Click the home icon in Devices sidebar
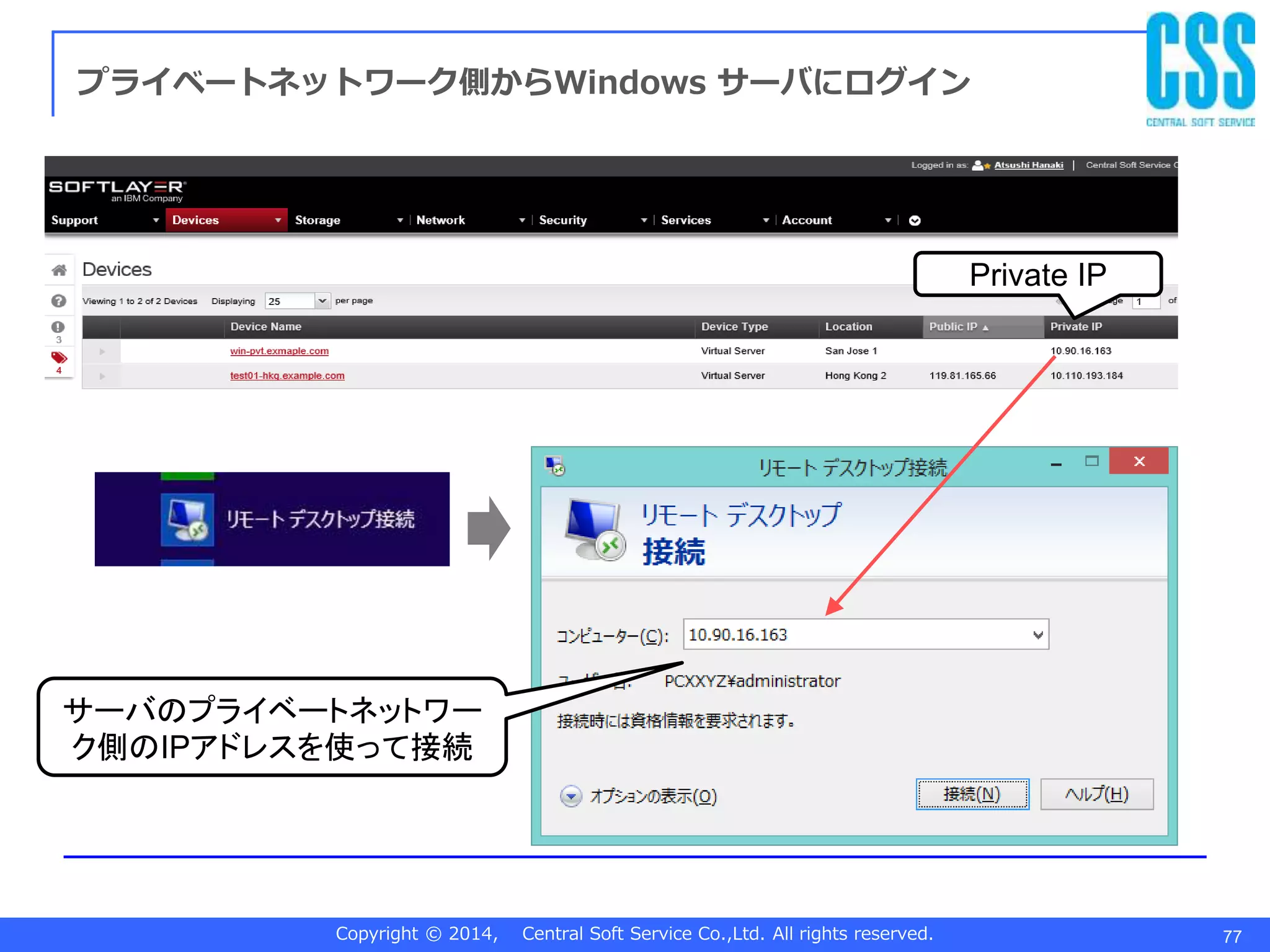 (59, 270)
